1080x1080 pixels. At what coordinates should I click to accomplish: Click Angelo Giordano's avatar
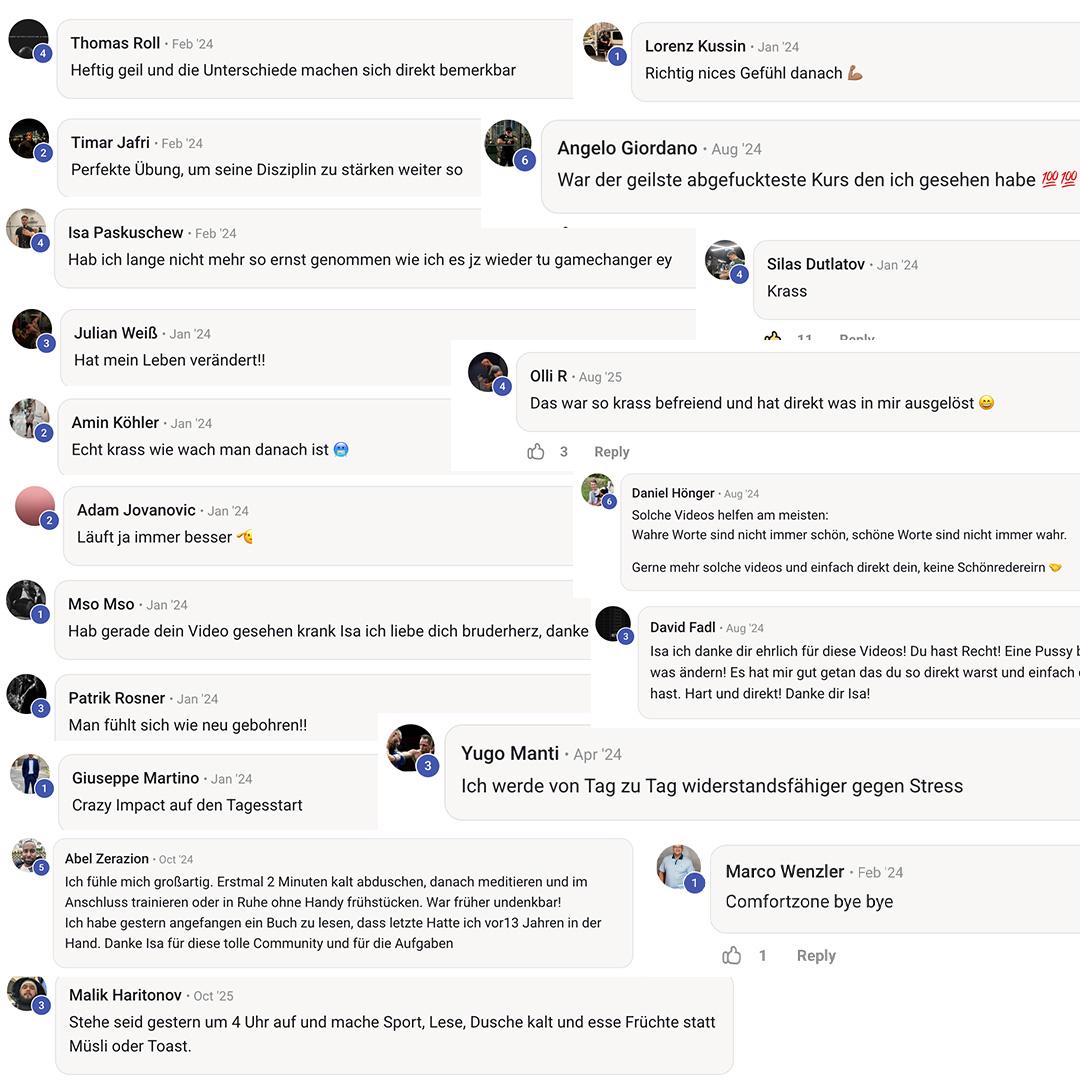pos(507,142)
